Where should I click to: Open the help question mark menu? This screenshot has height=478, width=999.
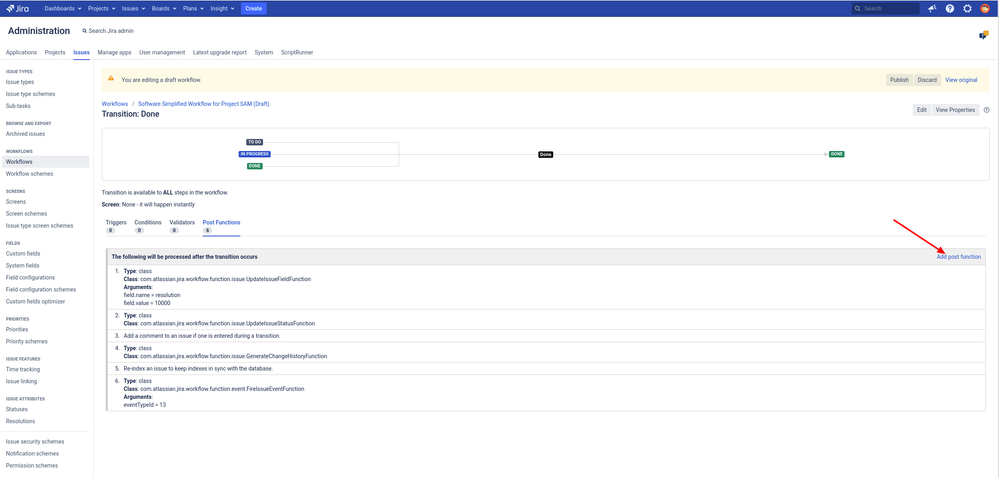[x=950, y=8]
